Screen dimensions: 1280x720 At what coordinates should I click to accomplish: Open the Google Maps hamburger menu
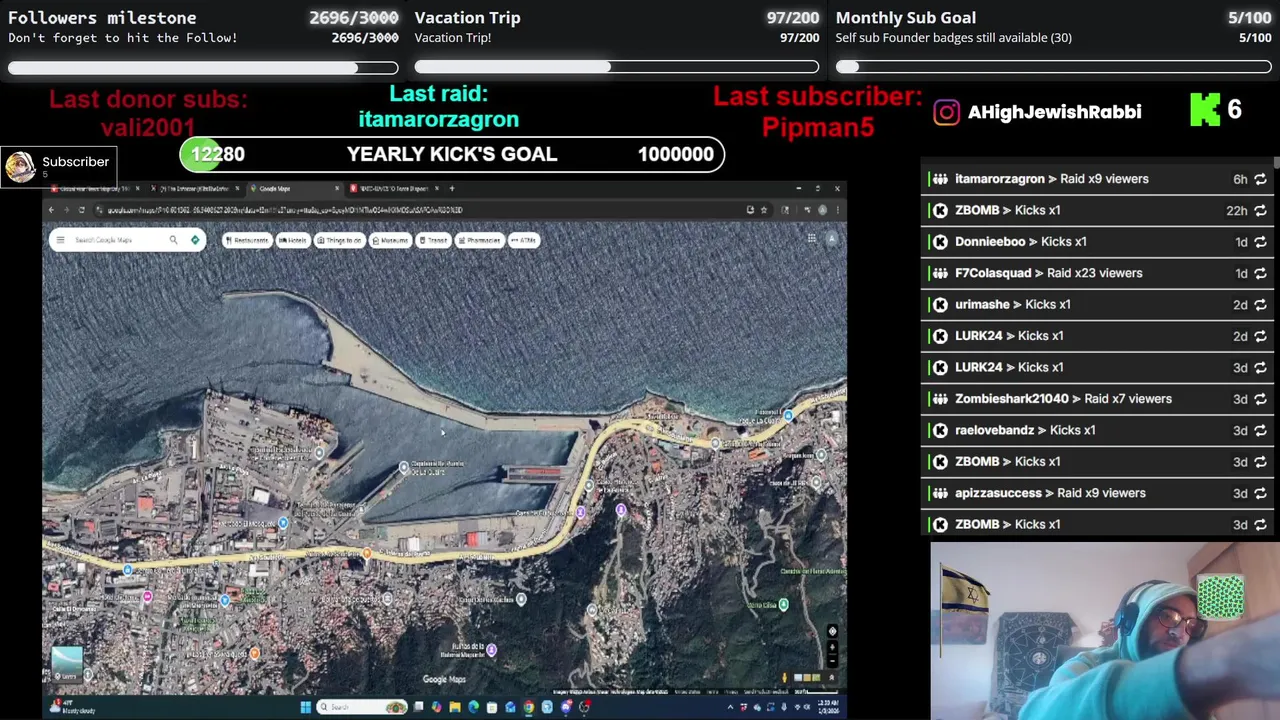pos(61,240)
